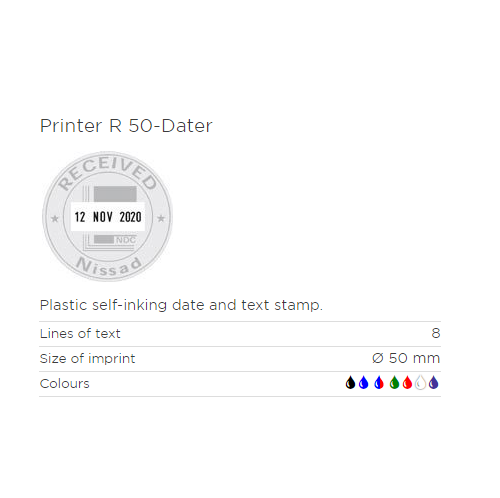
Task: Select the black ink drop colour
Action: [350, 383]
